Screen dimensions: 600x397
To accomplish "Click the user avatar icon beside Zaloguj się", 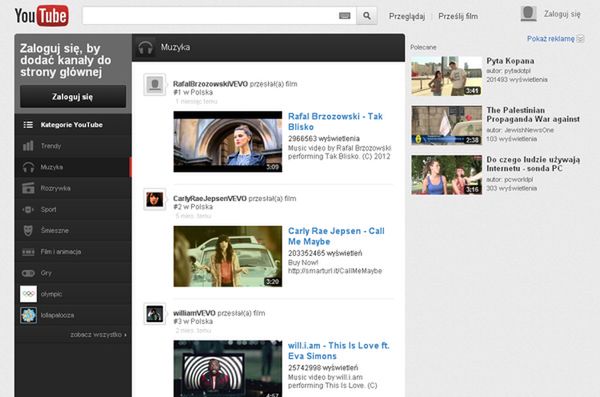I will pyautogui.click(x=528, y=14).
